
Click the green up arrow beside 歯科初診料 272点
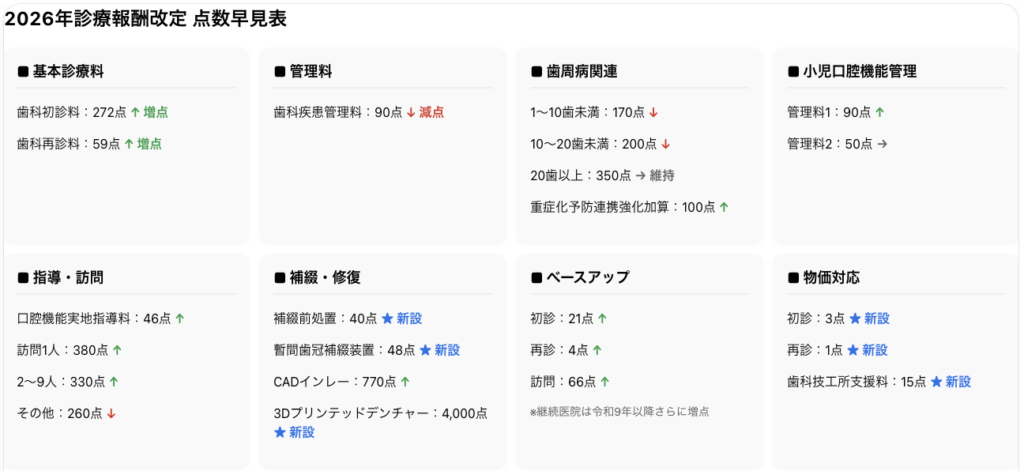[x=135, y=113]
